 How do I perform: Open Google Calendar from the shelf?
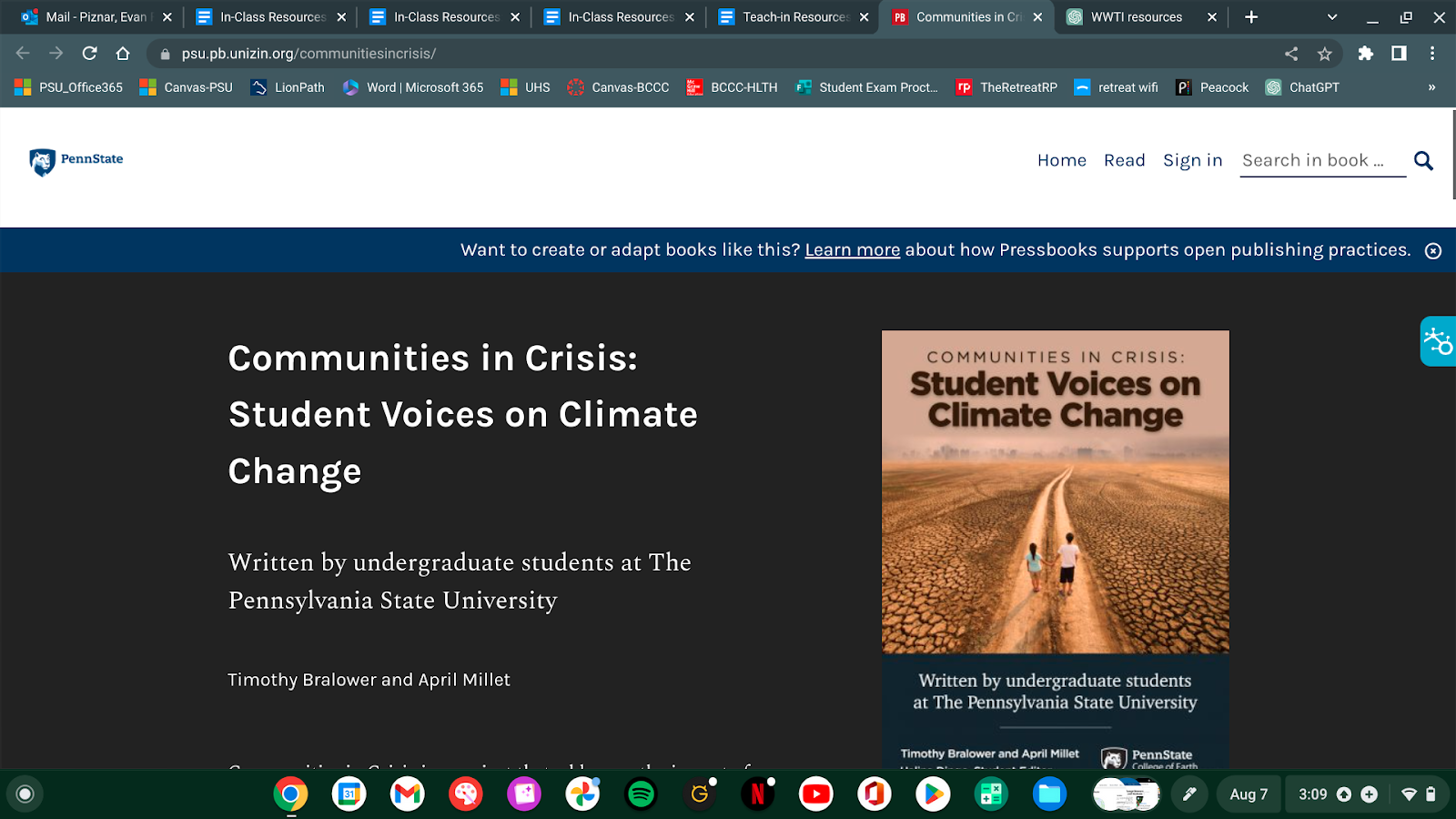click(x=349, y=794)
